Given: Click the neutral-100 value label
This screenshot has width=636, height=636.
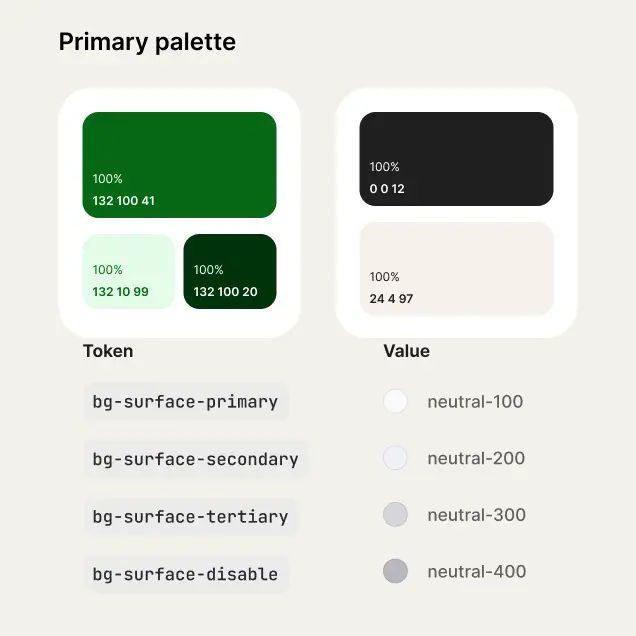Looking at the screenshot, I should [x=475, y=402].
